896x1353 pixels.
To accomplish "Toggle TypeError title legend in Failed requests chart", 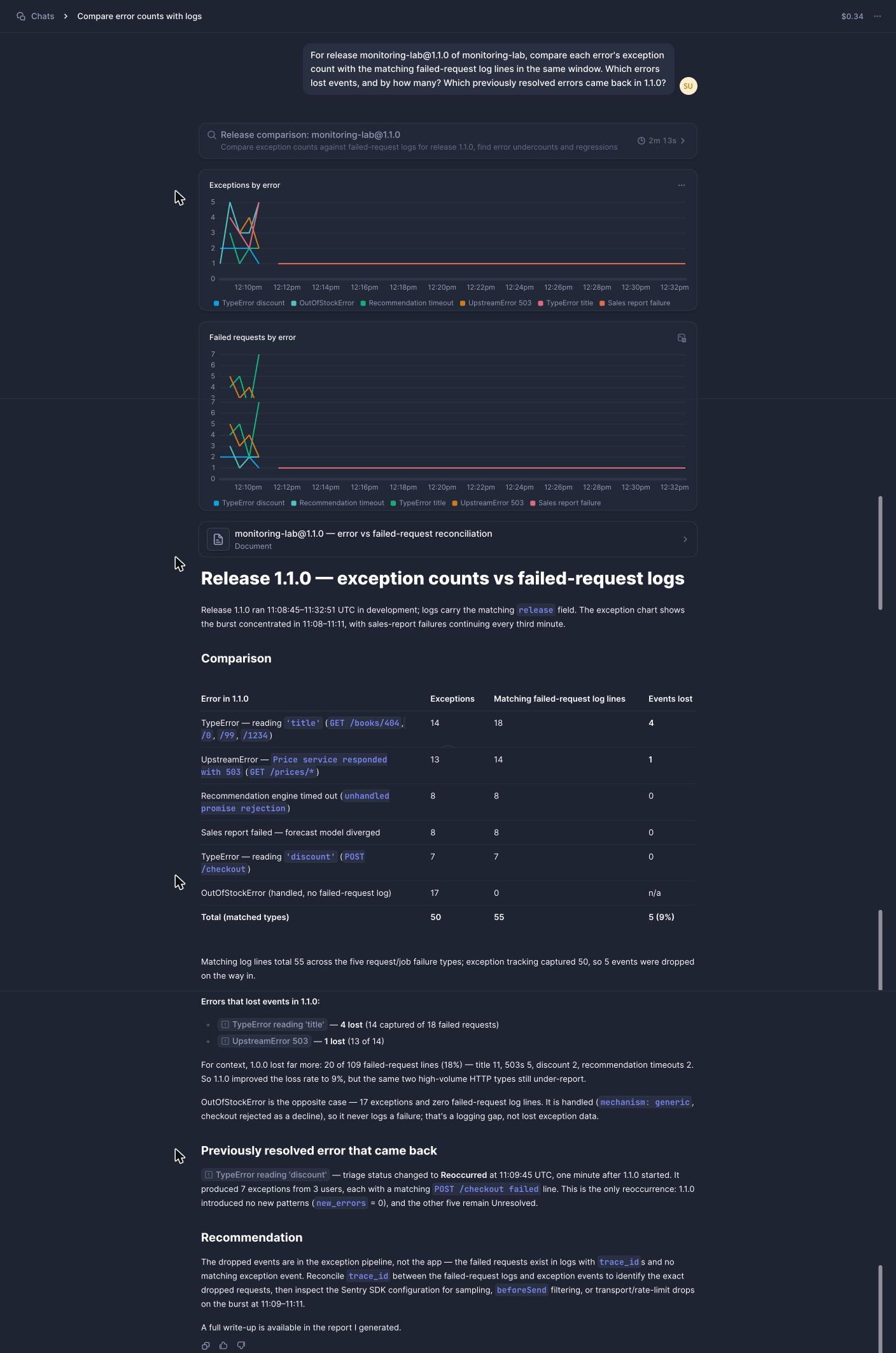I will pos(418,503).
